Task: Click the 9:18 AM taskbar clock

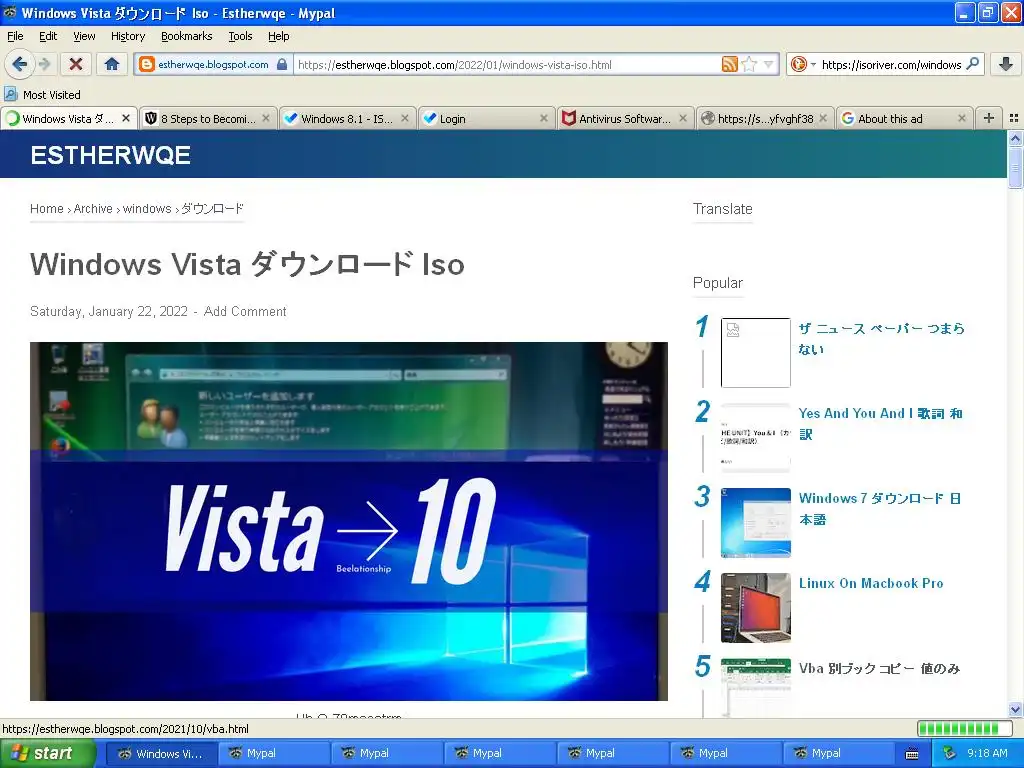Action: pyautogui.click(x=987, y=753)
